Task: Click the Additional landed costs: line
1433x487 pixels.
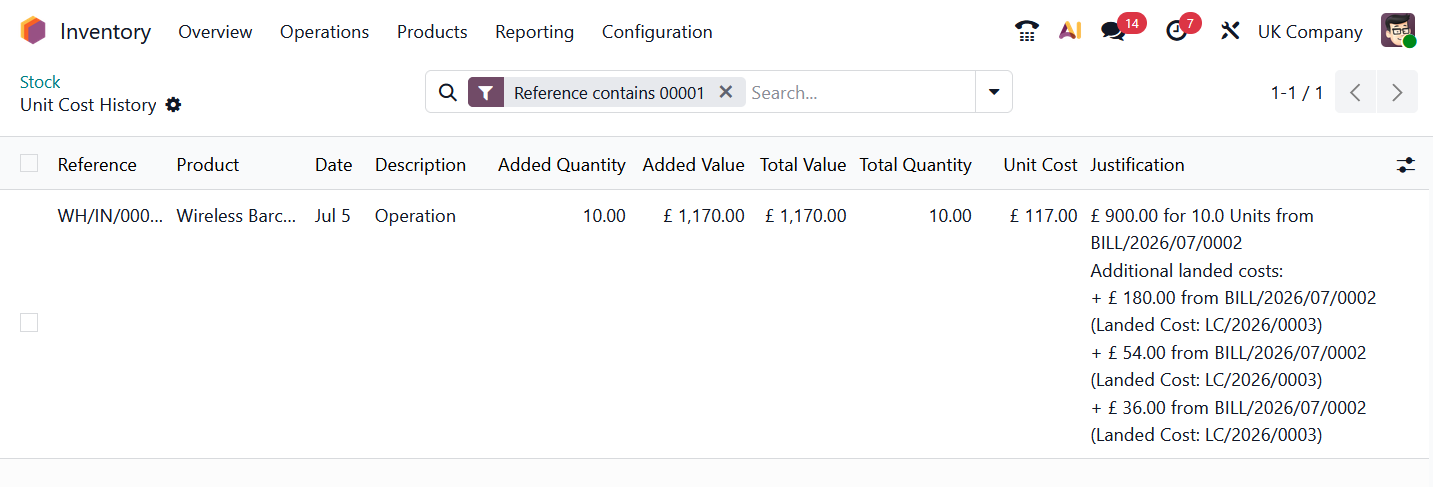Action: point(1186,271)
